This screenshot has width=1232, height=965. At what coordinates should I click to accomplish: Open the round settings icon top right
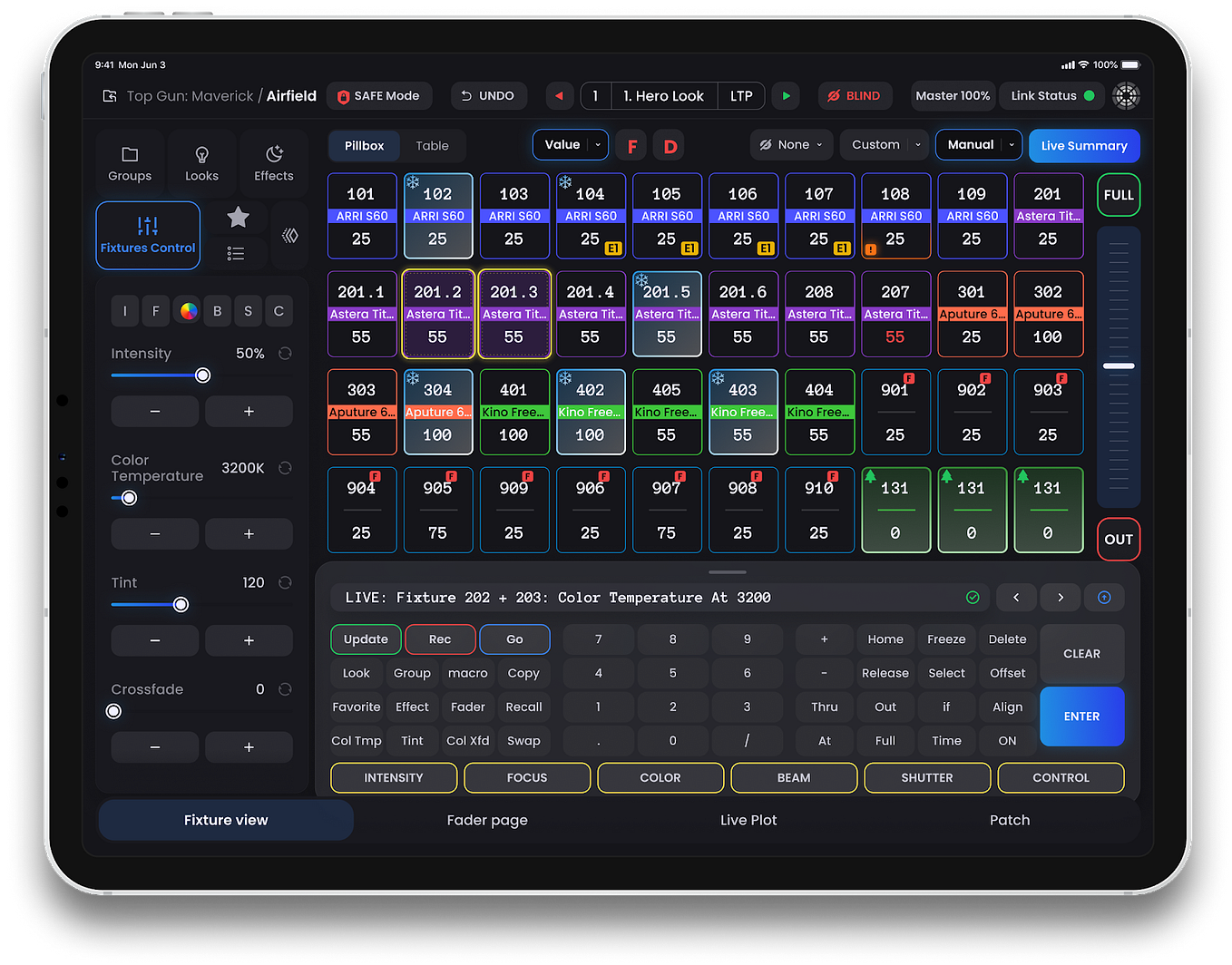1126,96
